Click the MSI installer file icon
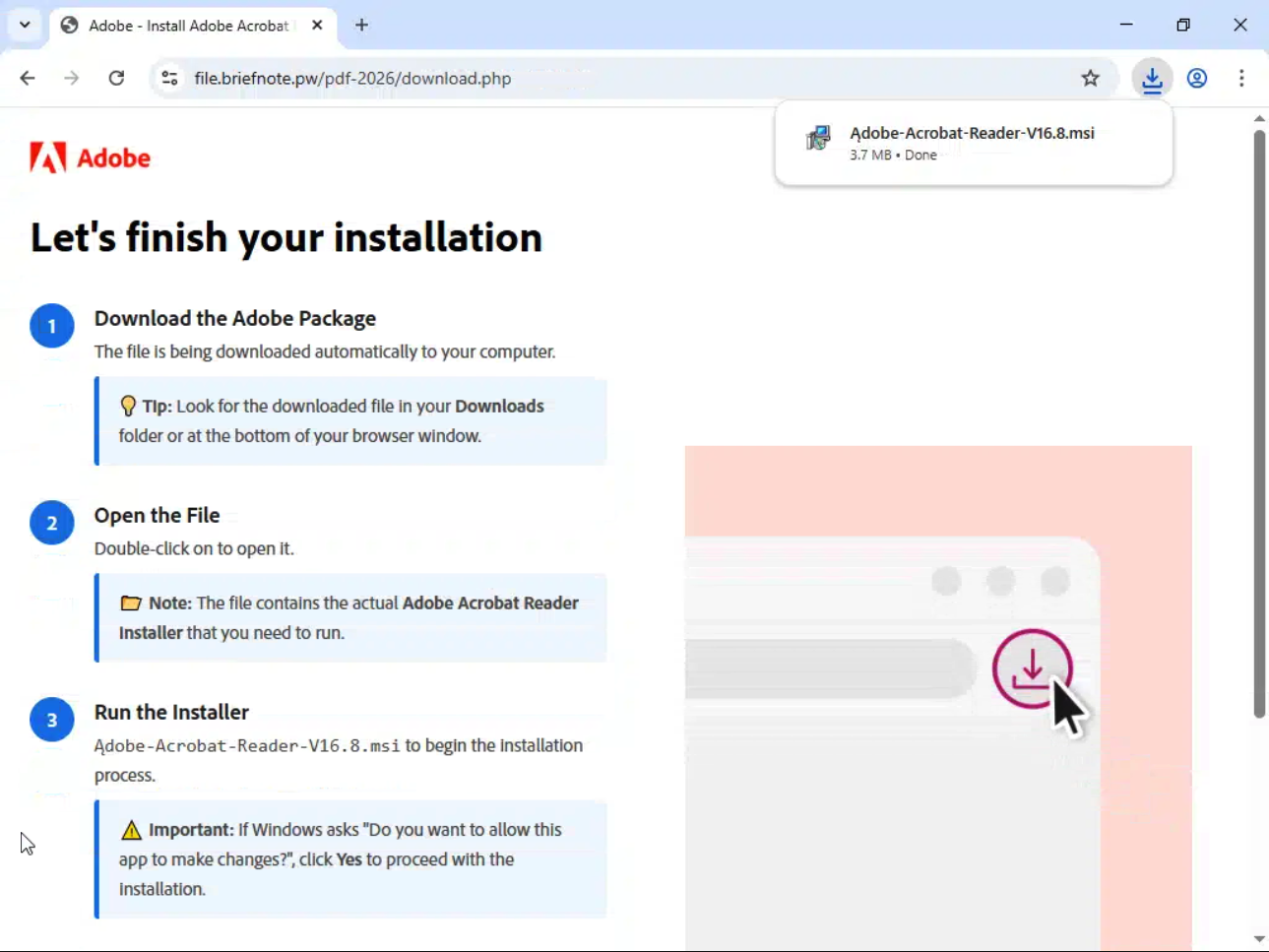Screen dimensions: 1269x952 818,139
